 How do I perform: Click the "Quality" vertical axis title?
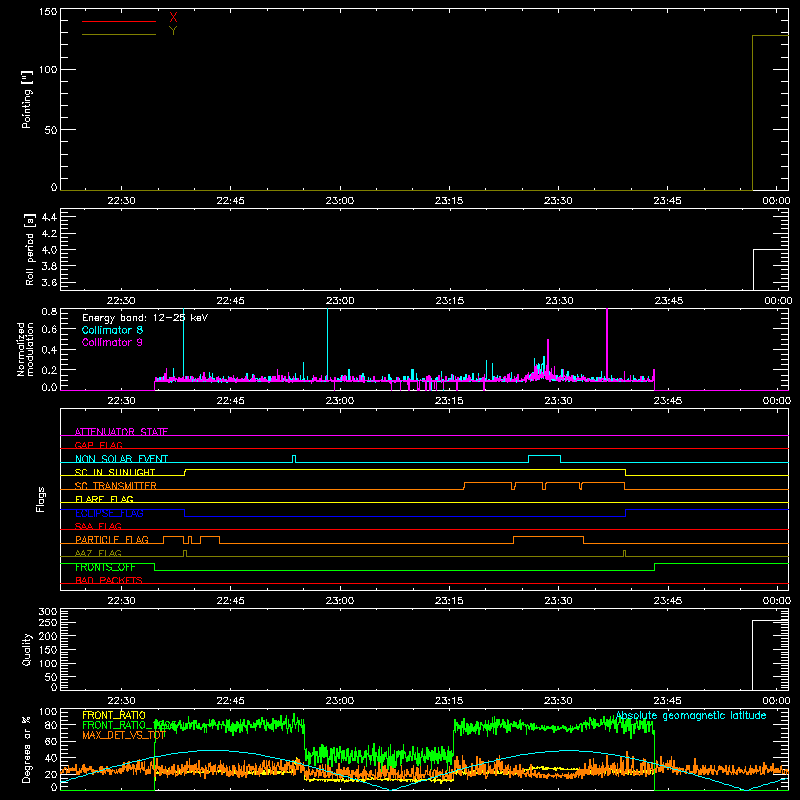27,649
